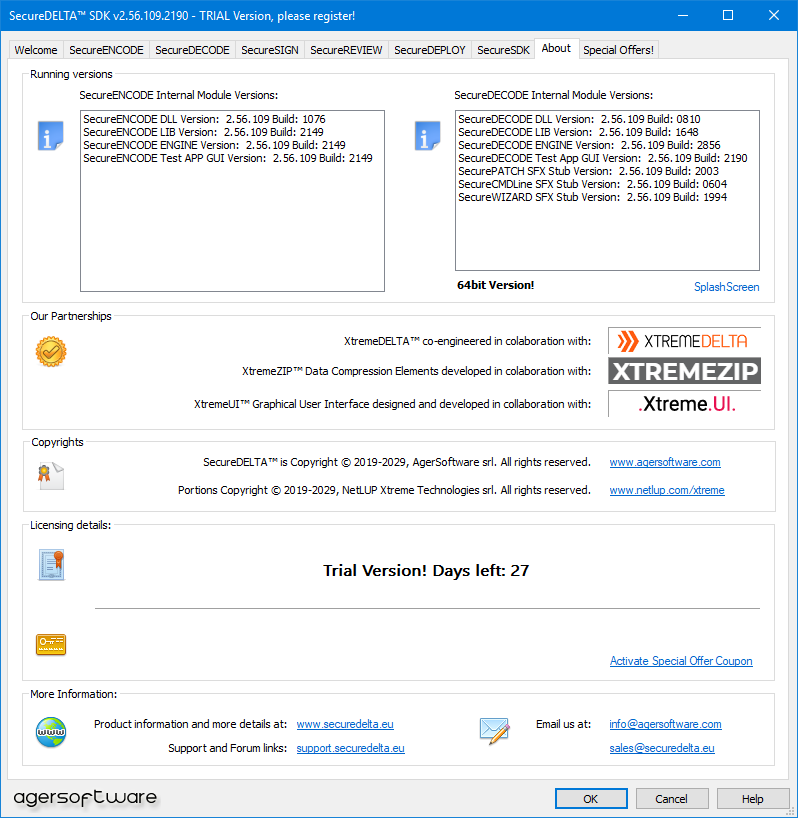Click the XTREMEZIP logo
The image size is (798, 818).
click(x=684, y=371)
